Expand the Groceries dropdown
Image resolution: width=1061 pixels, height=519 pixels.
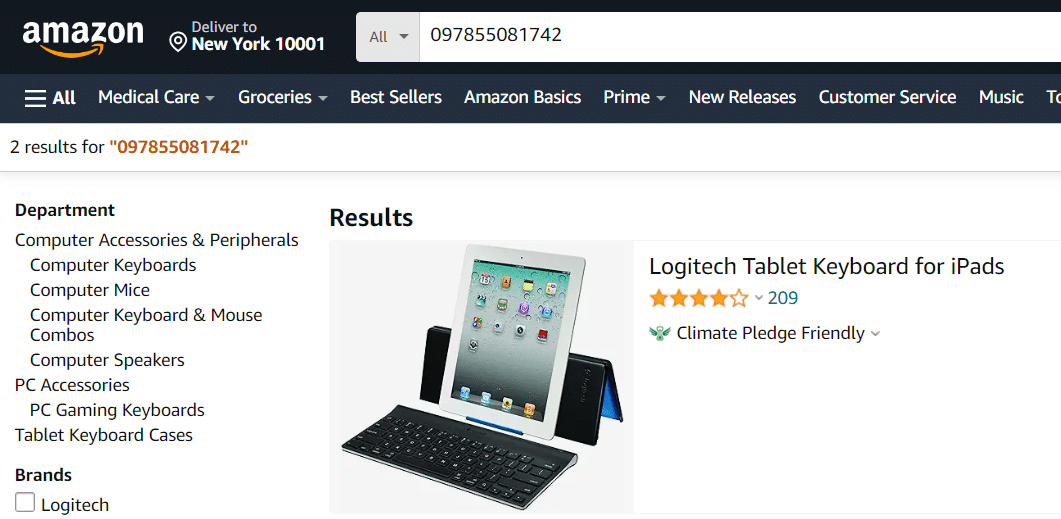[283, 97]
